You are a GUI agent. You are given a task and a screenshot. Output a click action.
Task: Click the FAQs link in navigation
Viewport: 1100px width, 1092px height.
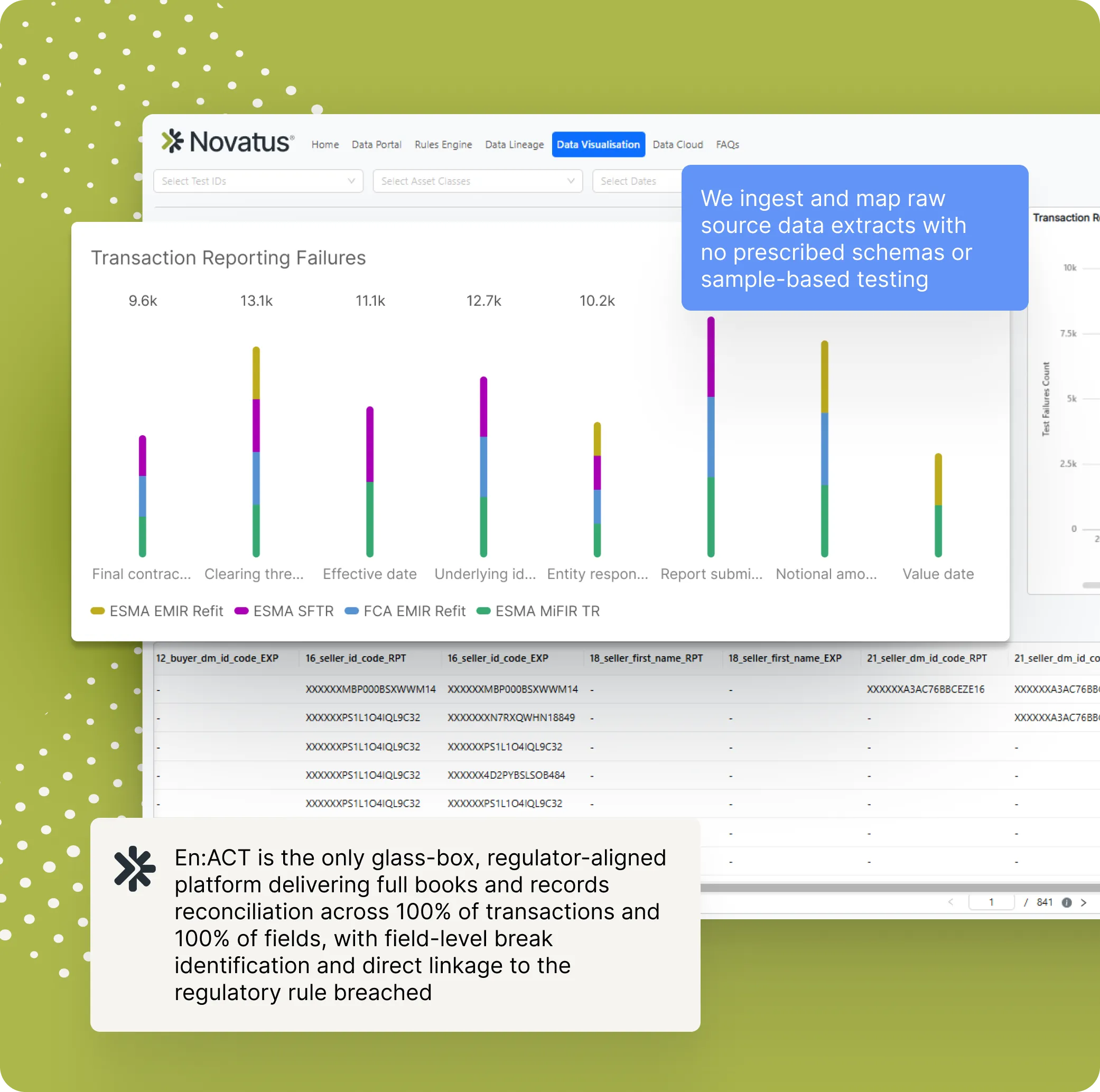pos(727,145)
